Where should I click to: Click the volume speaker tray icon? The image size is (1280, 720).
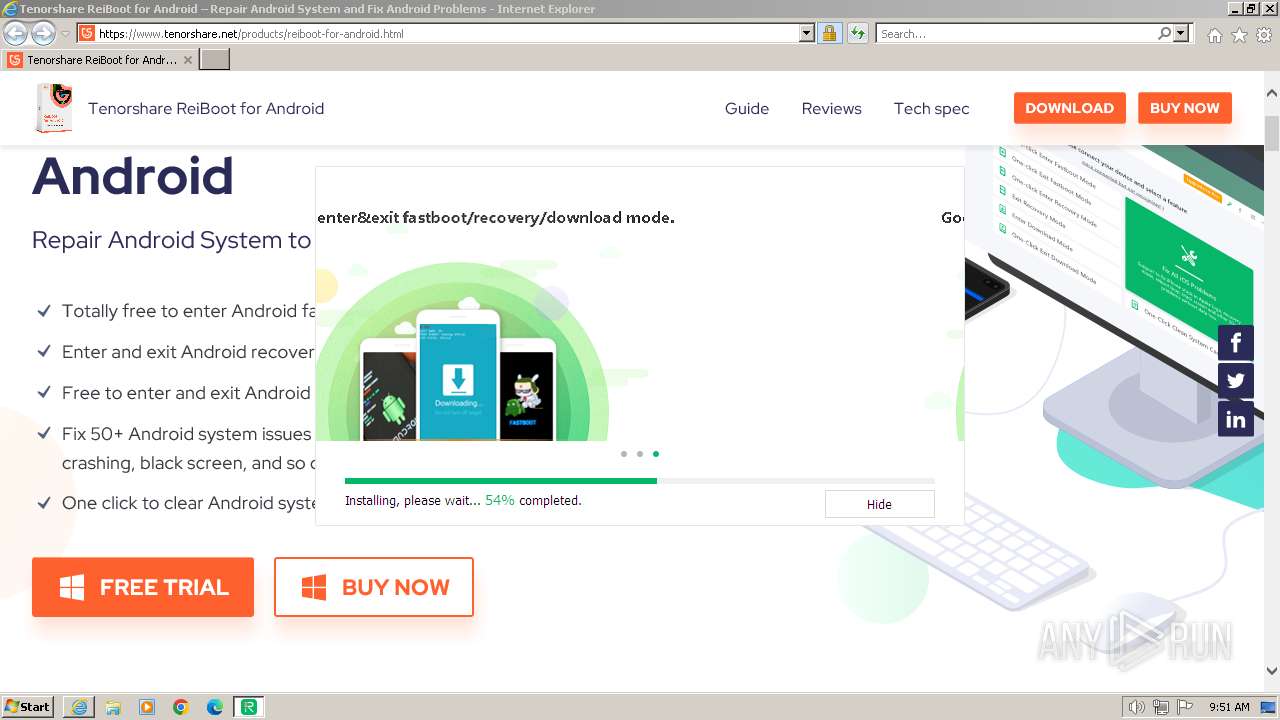pyautogui.click(x=1137, y=707)
